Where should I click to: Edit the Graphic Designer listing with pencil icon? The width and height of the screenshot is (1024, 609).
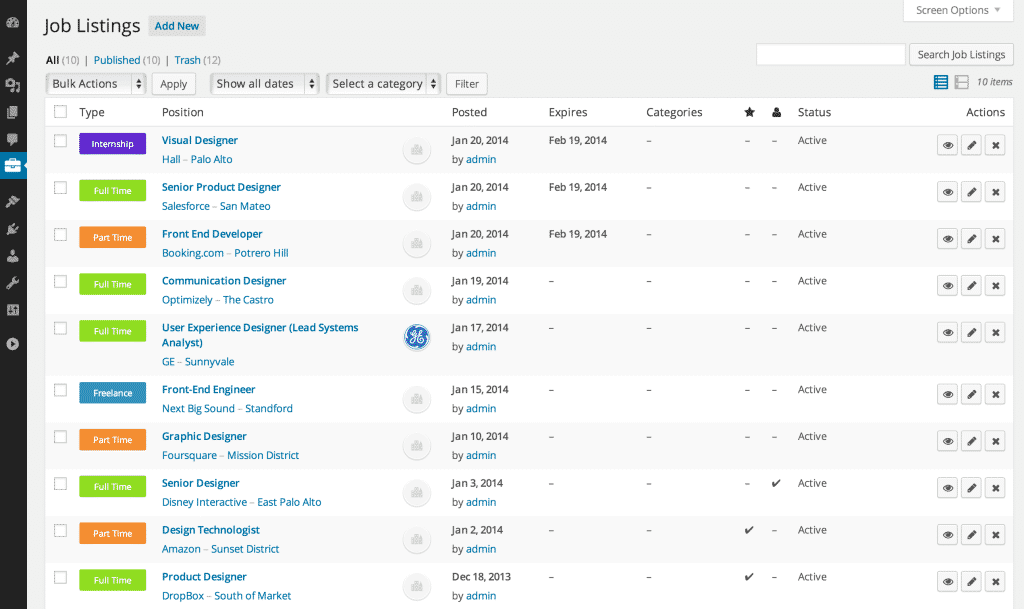tap(971, 440)
